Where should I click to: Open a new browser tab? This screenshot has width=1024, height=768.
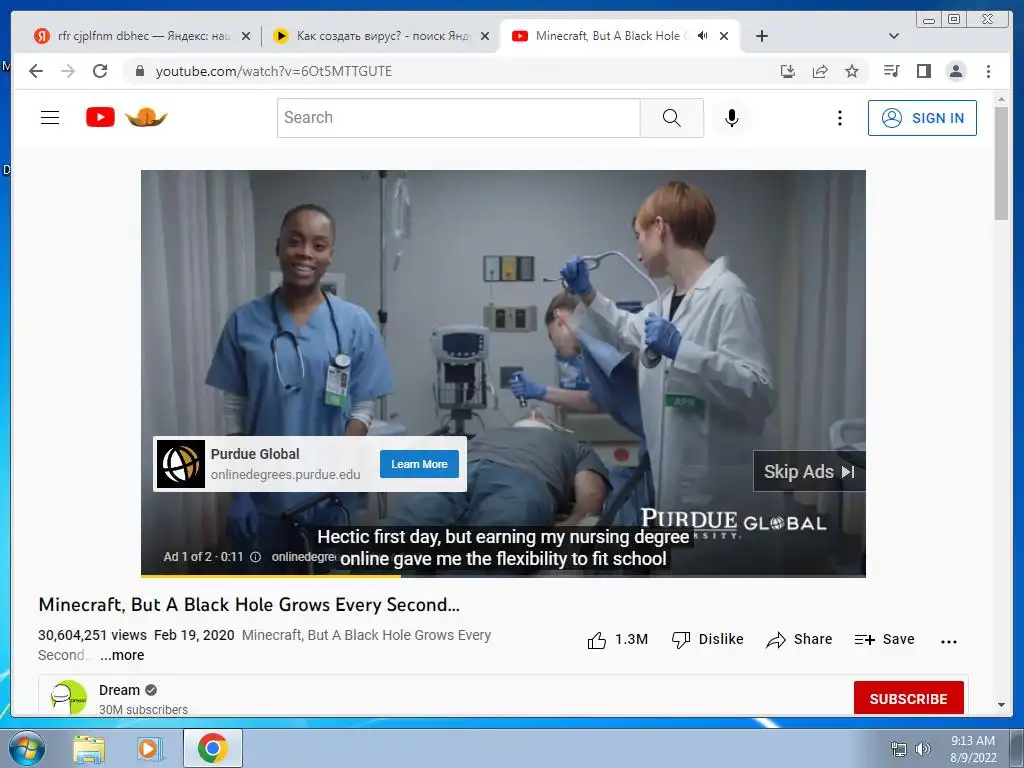(x=761, y=36)
